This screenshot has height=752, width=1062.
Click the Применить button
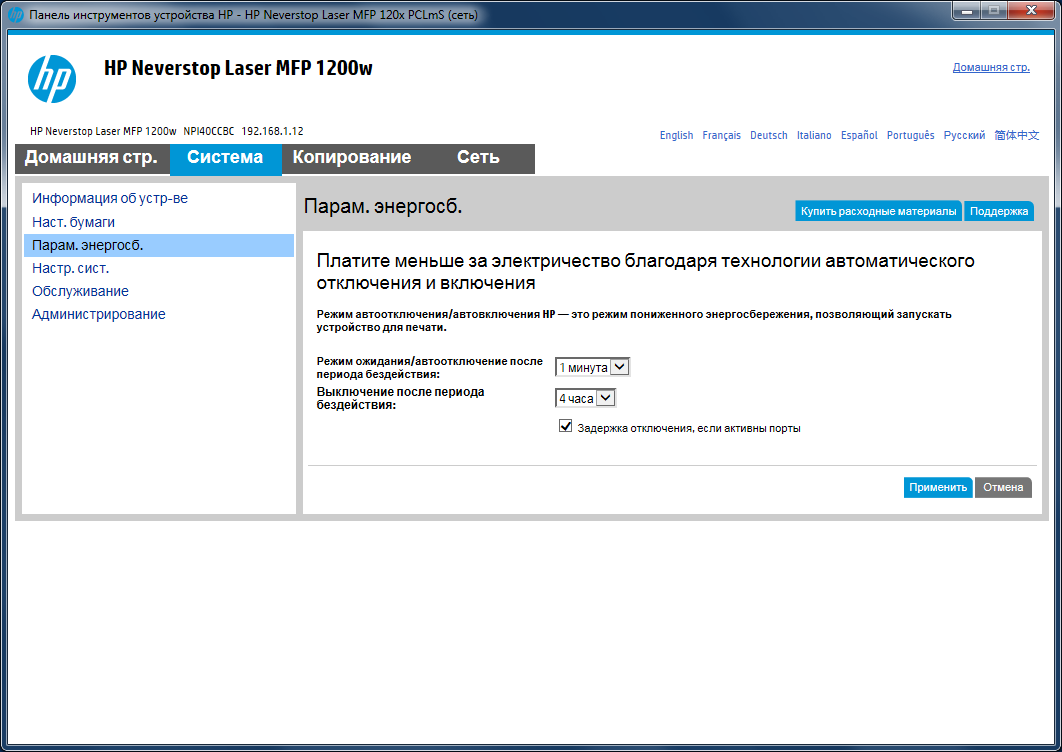pos(938,488)
